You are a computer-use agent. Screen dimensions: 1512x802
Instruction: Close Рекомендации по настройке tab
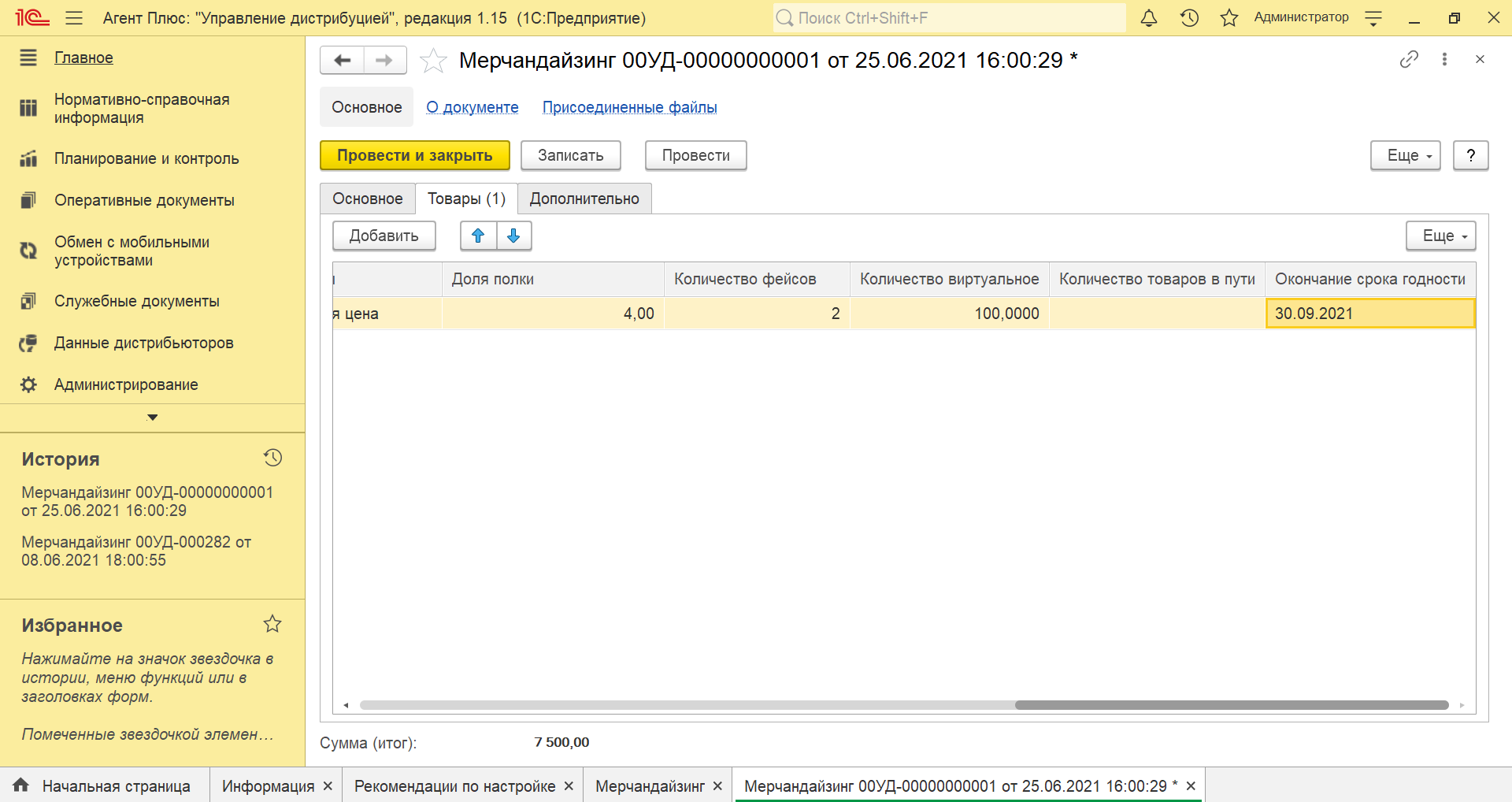click(x=569, y=786)
